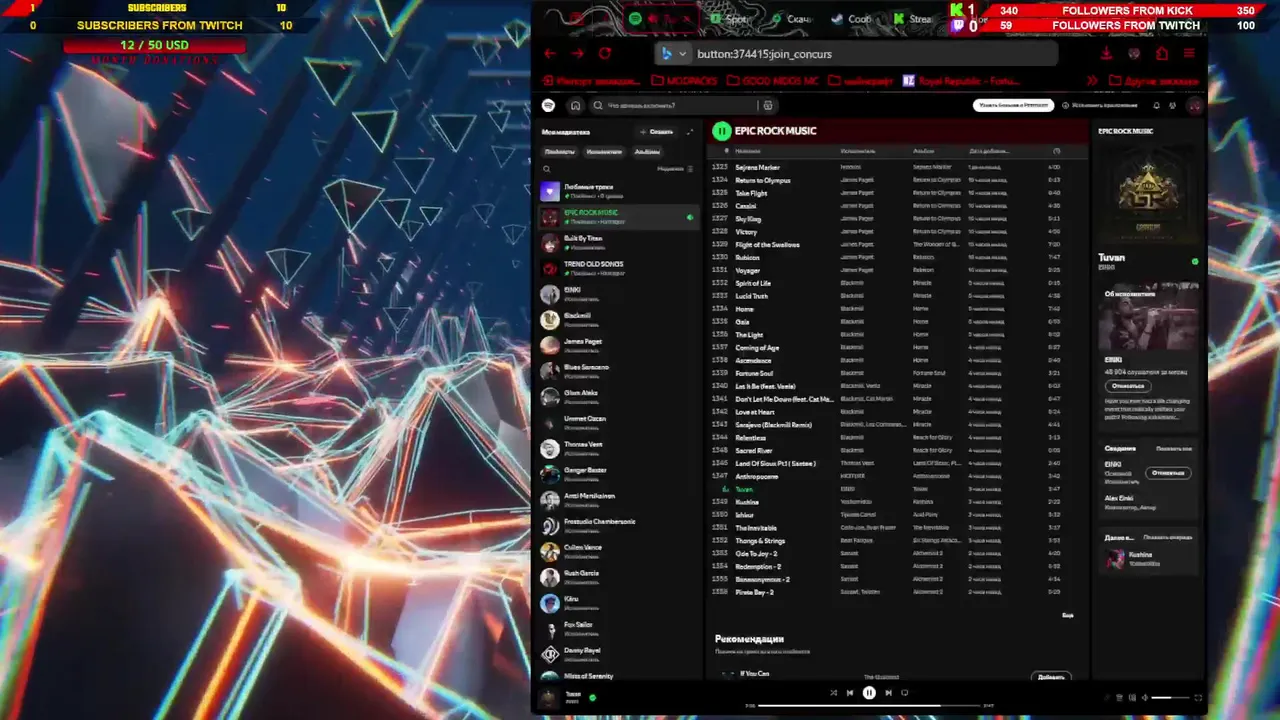Click track Flight of the Swallows

767,245
